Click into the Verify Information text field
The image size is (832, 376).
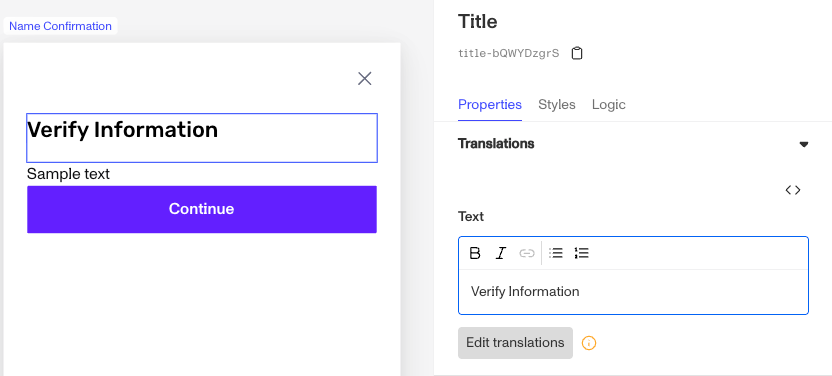click(633, 292)
